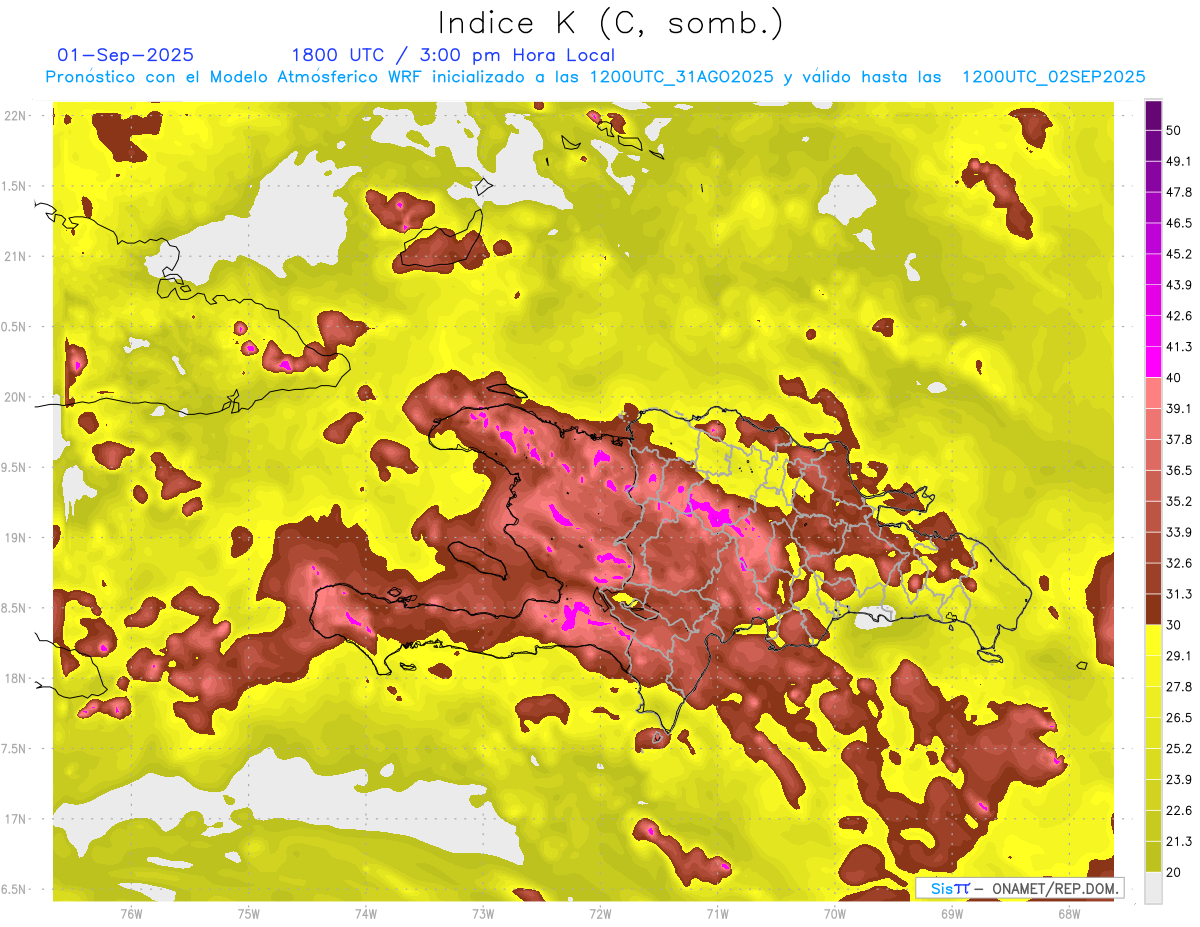Click the forecast line starting "Pronóstico con el Modelo"

(596, 76)
